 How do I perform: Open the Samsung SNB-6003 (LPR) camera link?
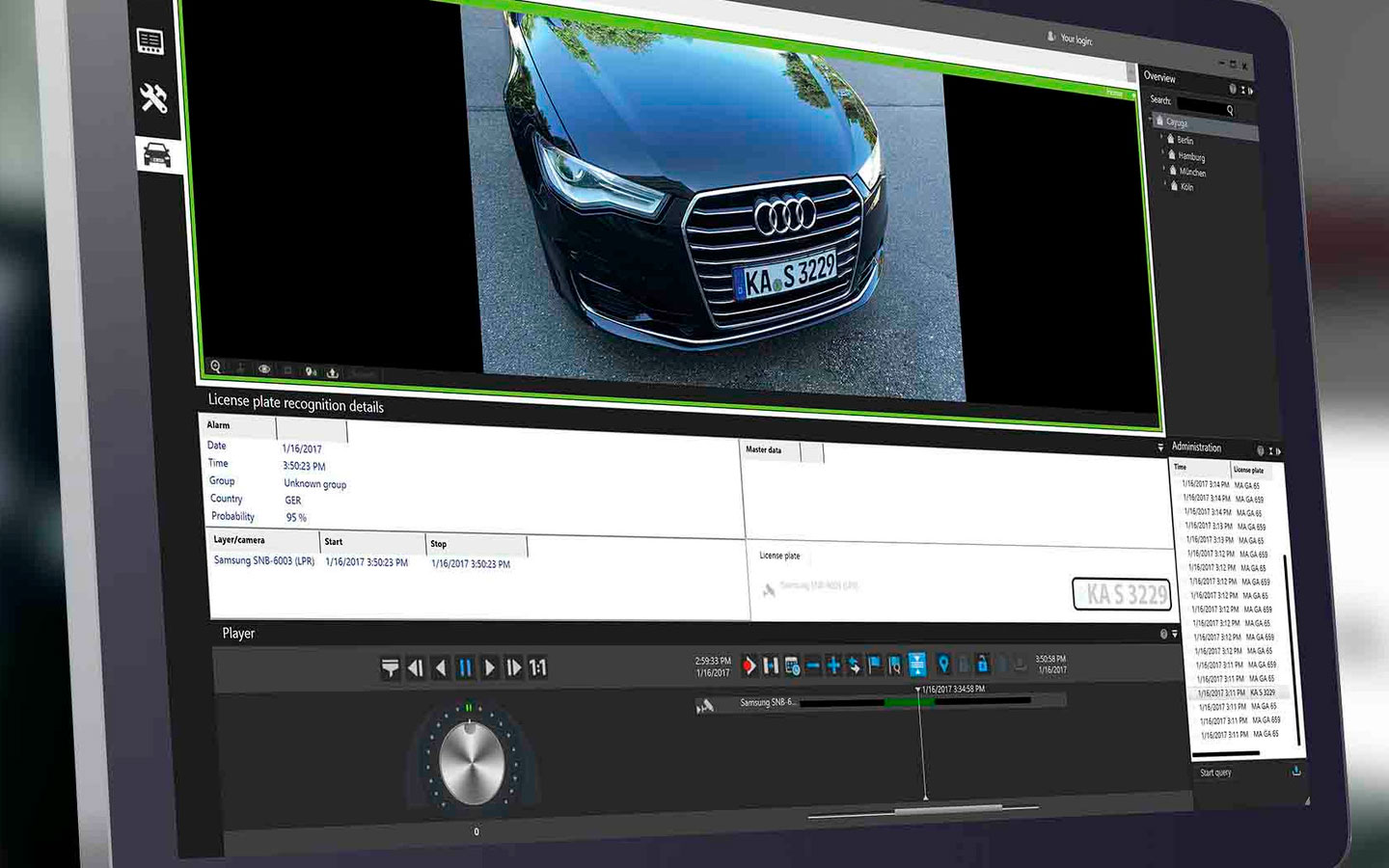(x=264, y=560)
